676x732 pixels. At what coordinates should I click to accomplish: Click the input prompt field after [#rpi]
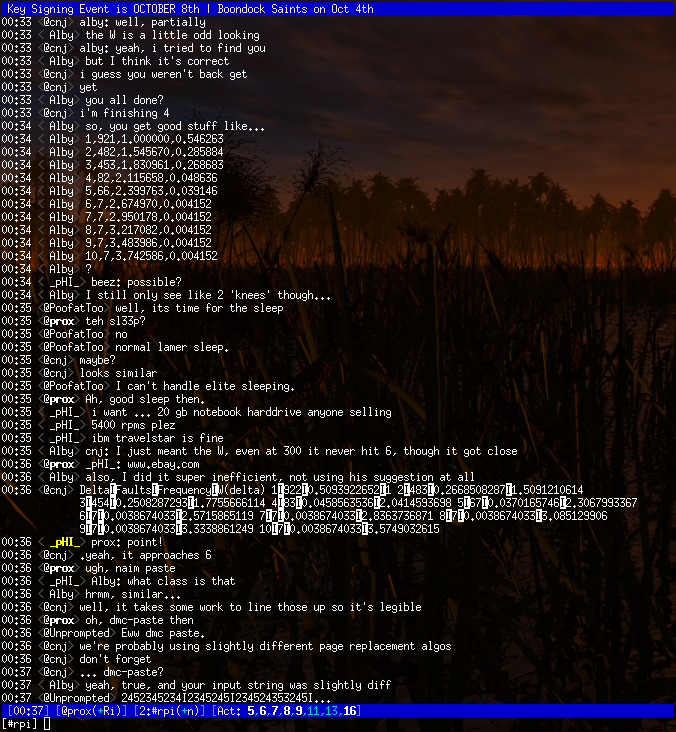tap(47, 724)
